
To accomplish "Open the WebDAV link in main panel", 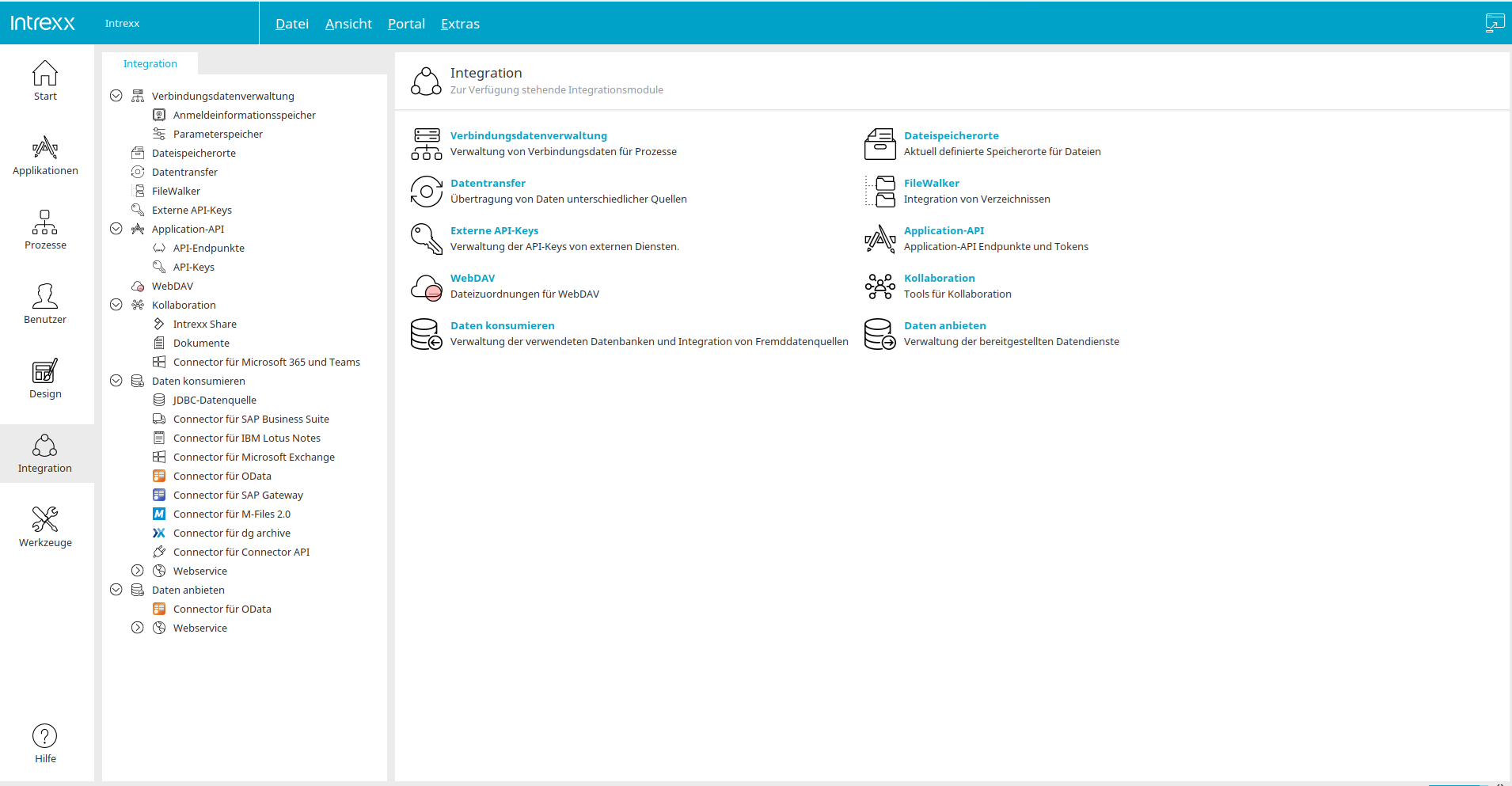I will [x=473, y=278].
